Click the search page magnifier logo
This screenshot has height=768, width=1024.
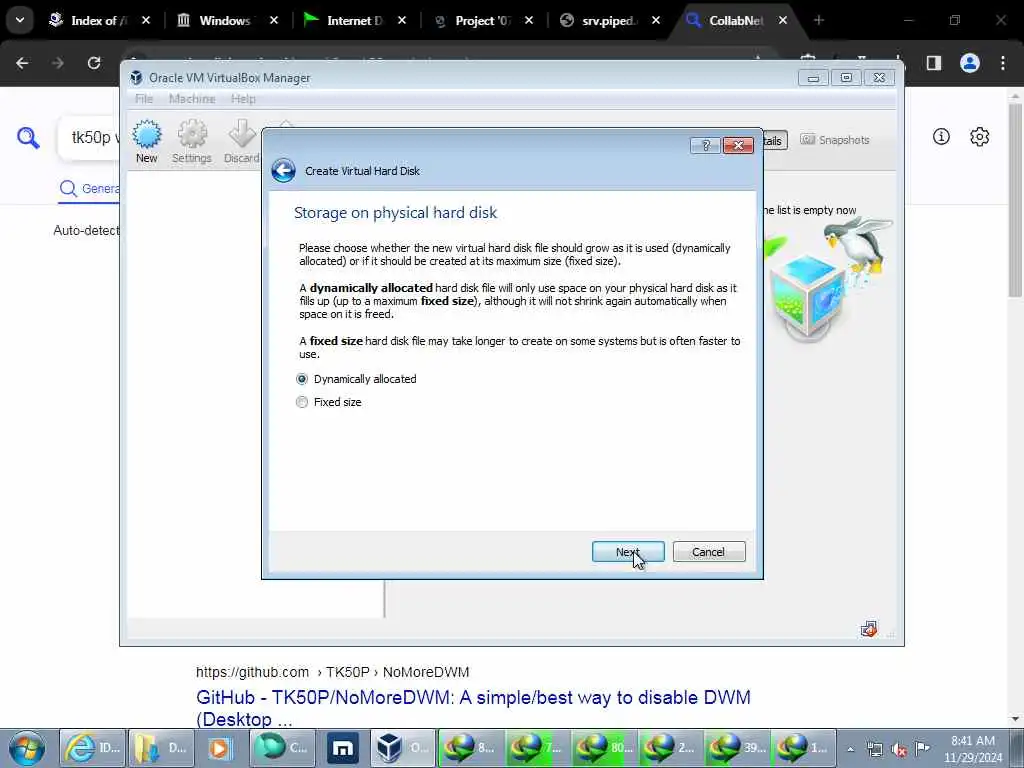(x=28, y=138)
